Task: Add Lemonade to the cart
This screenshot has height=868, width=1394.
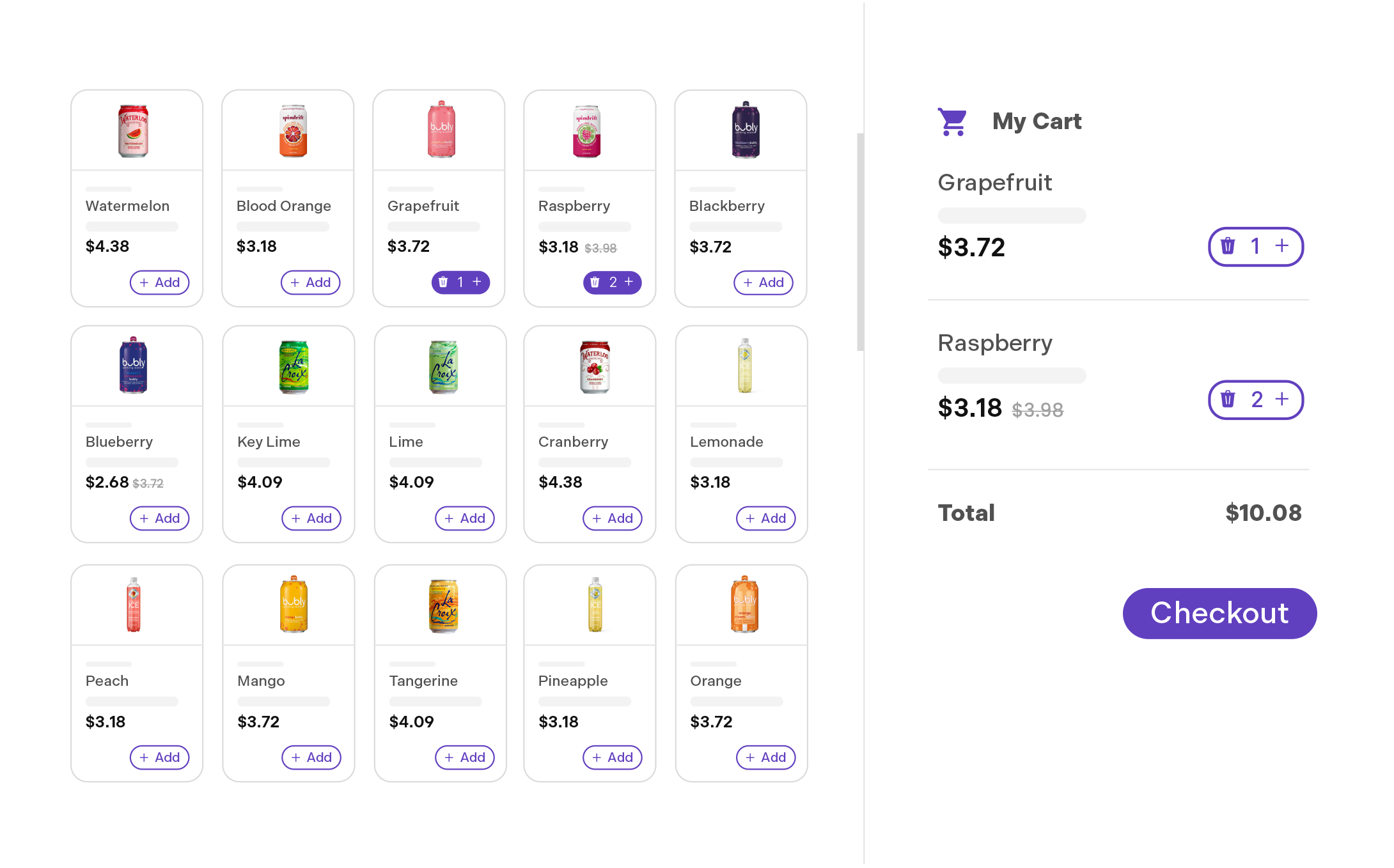Action: [x=766, y=518]
